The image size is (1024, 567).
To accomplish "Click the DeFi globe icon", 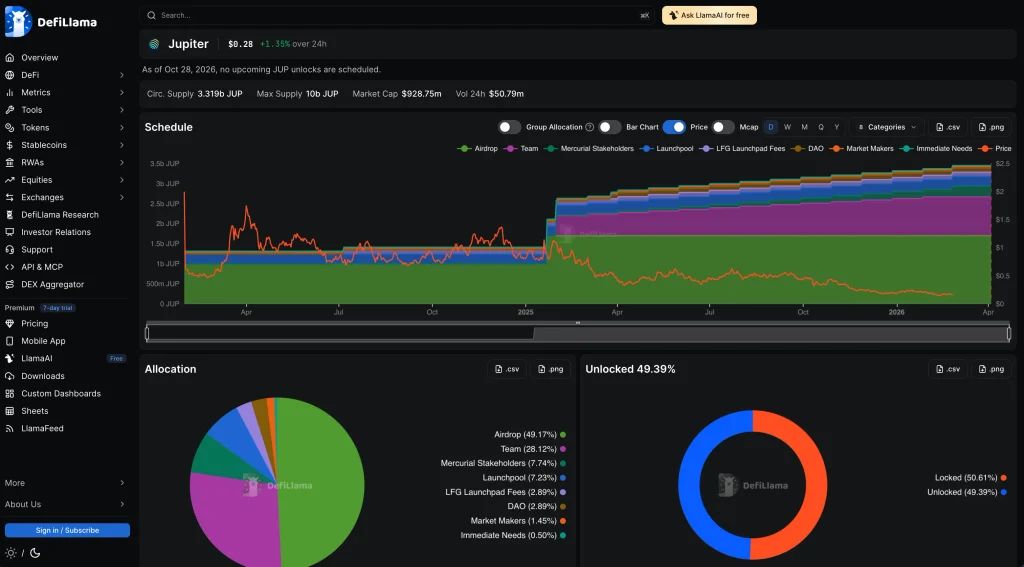I will [9, 75].
